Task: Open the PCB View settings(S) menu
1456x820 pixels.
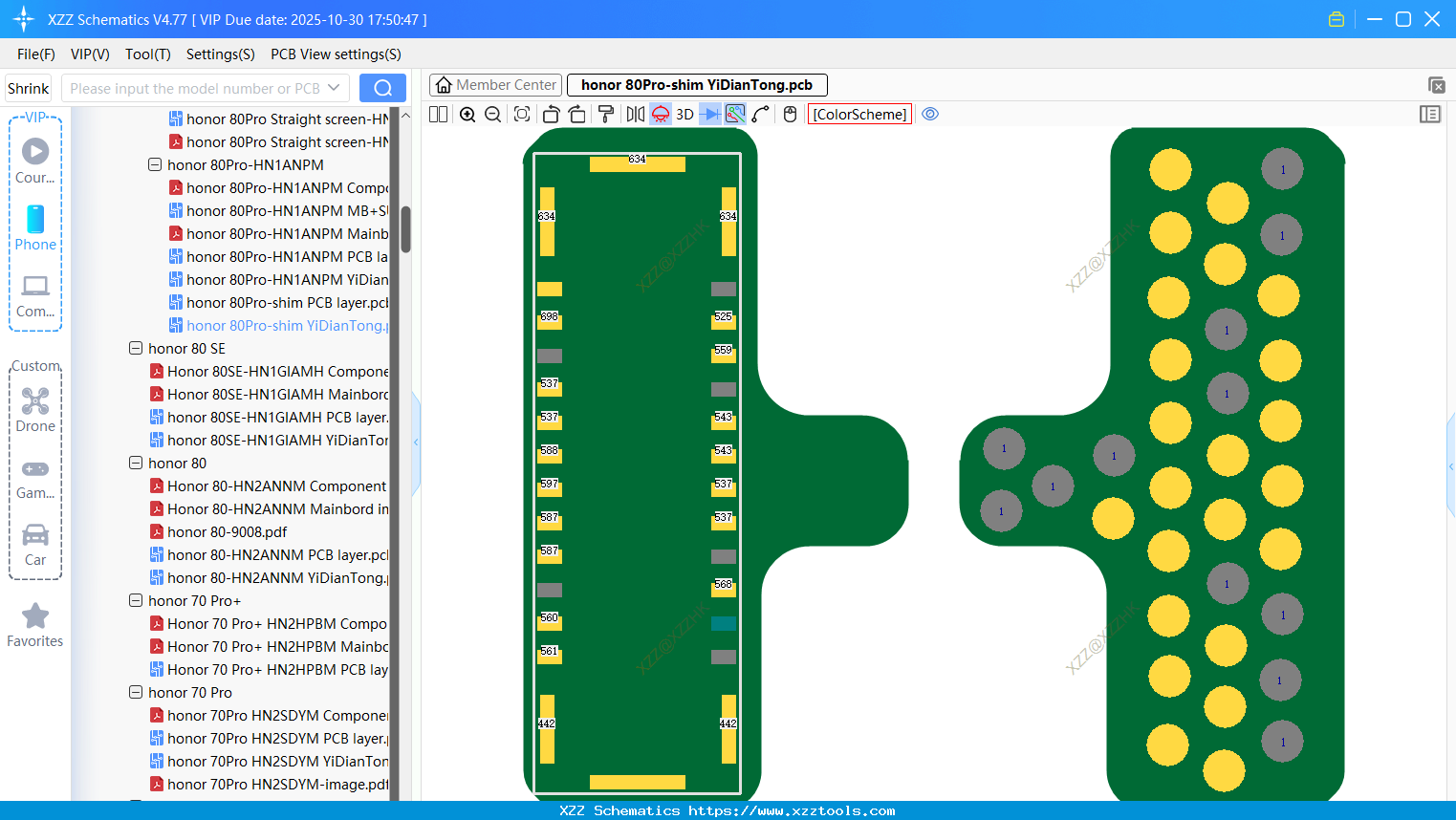Action: tap(336, 54)
